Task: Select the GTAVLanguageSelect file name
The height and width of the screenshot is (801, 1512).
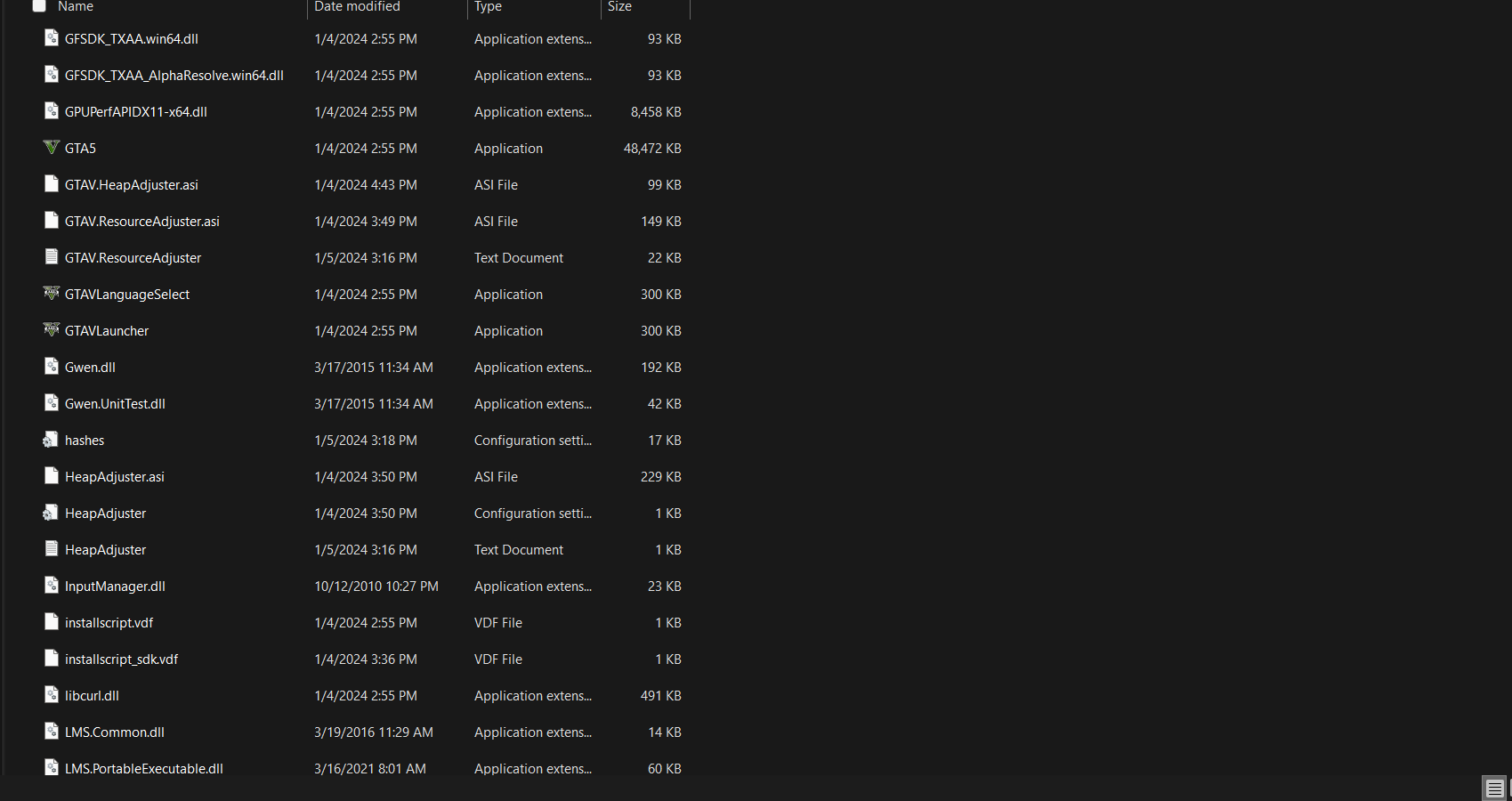Action: pyautogui.click(x=127, y=295)
